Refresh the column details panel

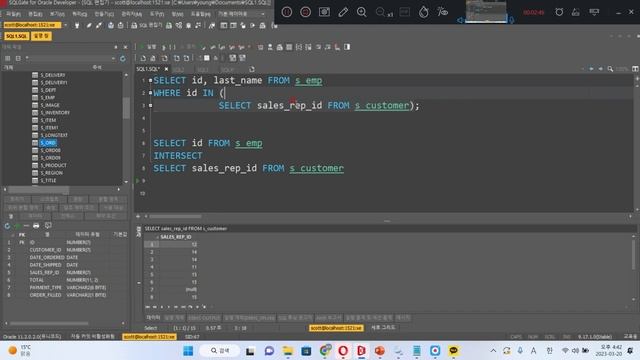(x=7, y=226)
